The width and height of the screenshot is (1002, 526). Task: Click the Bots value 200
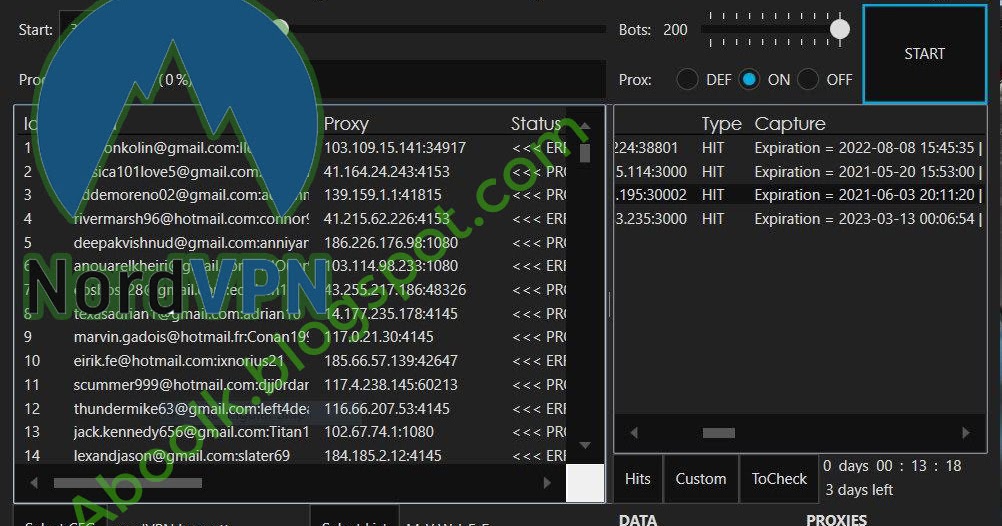675,29
